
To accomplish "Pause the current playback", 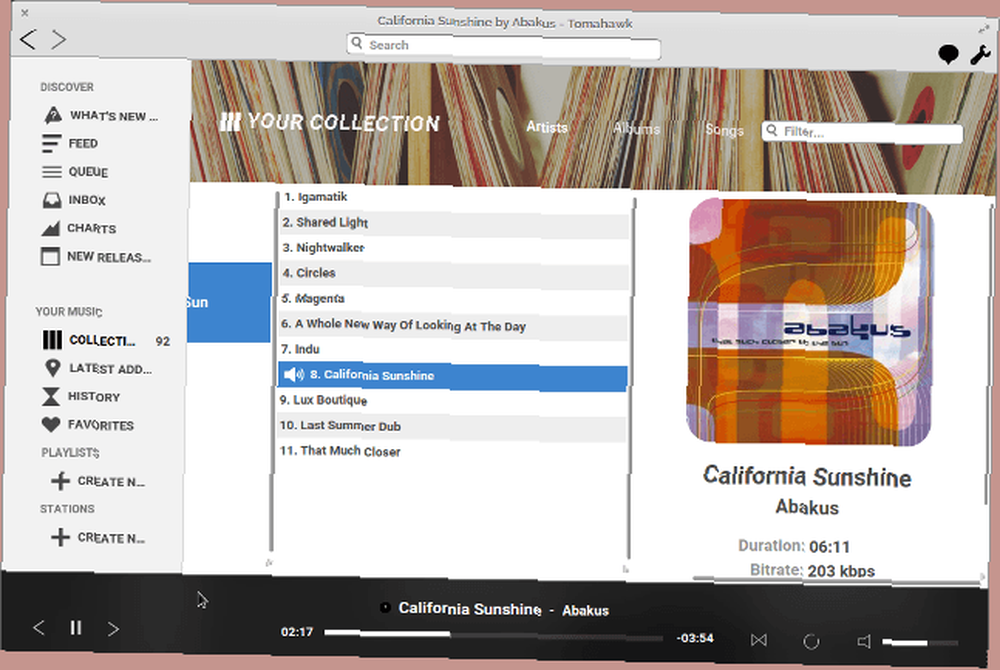I will point(76,628).
